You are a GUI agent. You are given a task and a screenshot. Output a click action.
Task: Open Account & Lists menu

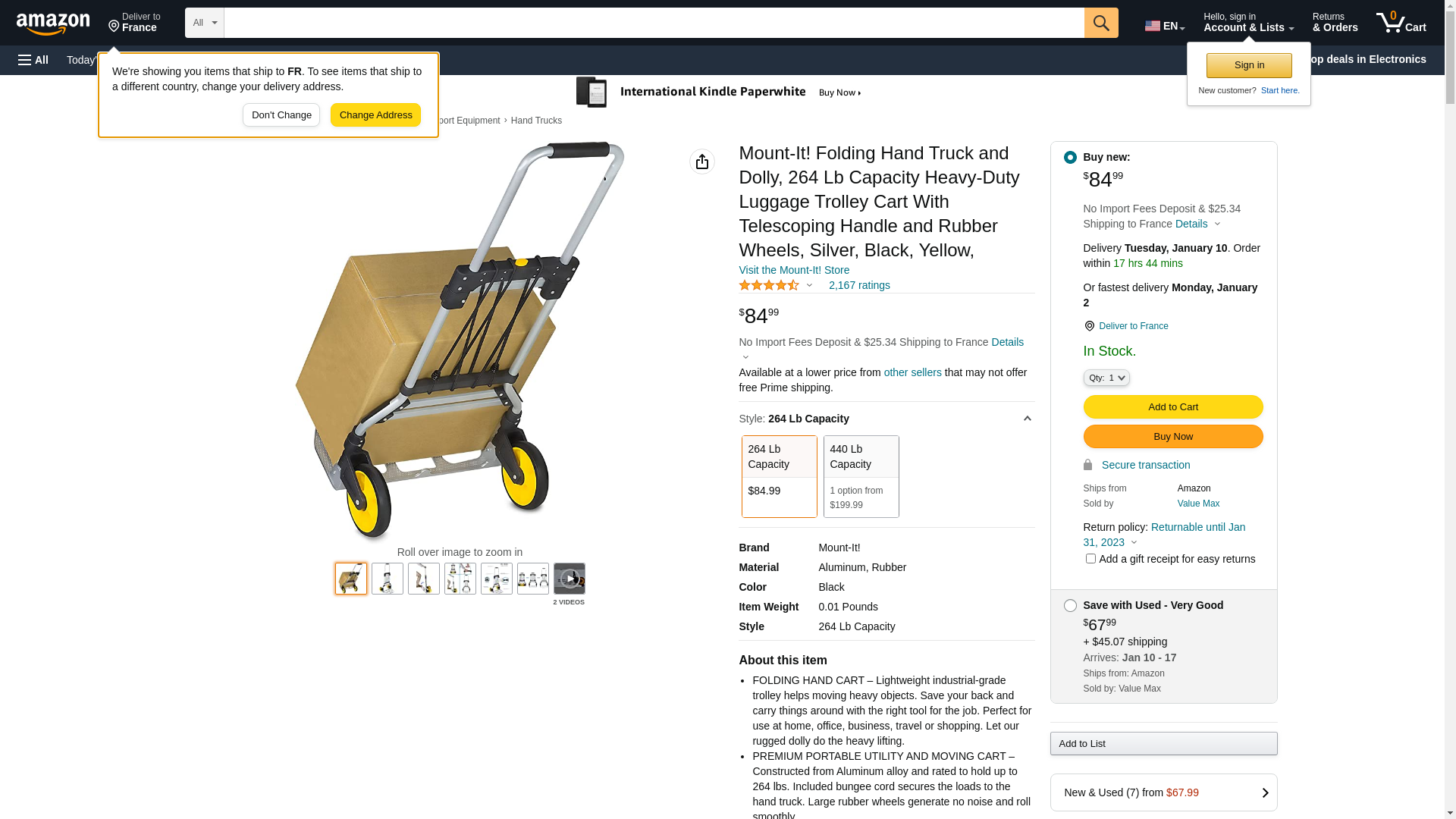[1248, 23]
